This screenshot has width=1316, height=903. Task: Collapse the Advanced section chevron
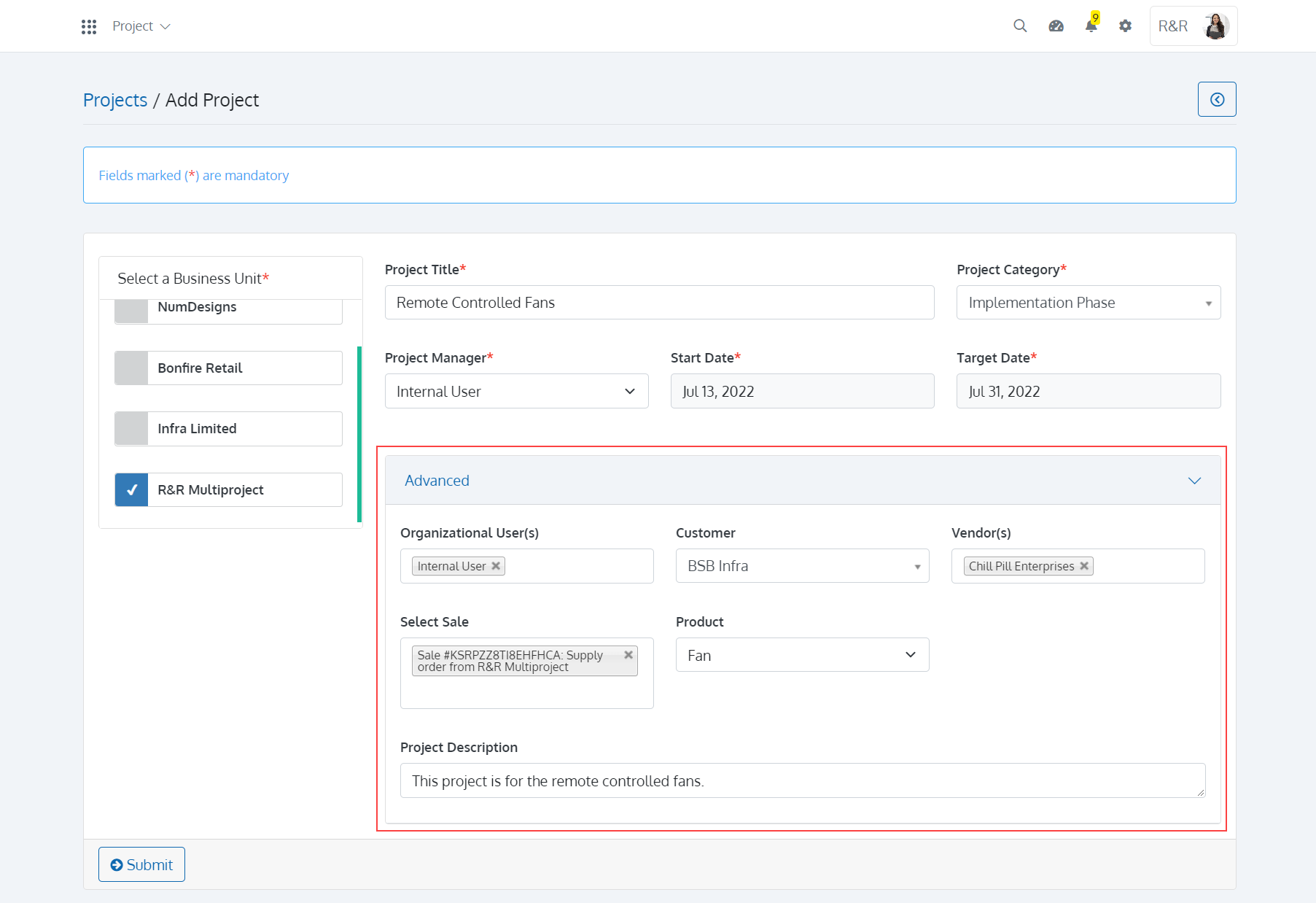tap(1194, 481)
